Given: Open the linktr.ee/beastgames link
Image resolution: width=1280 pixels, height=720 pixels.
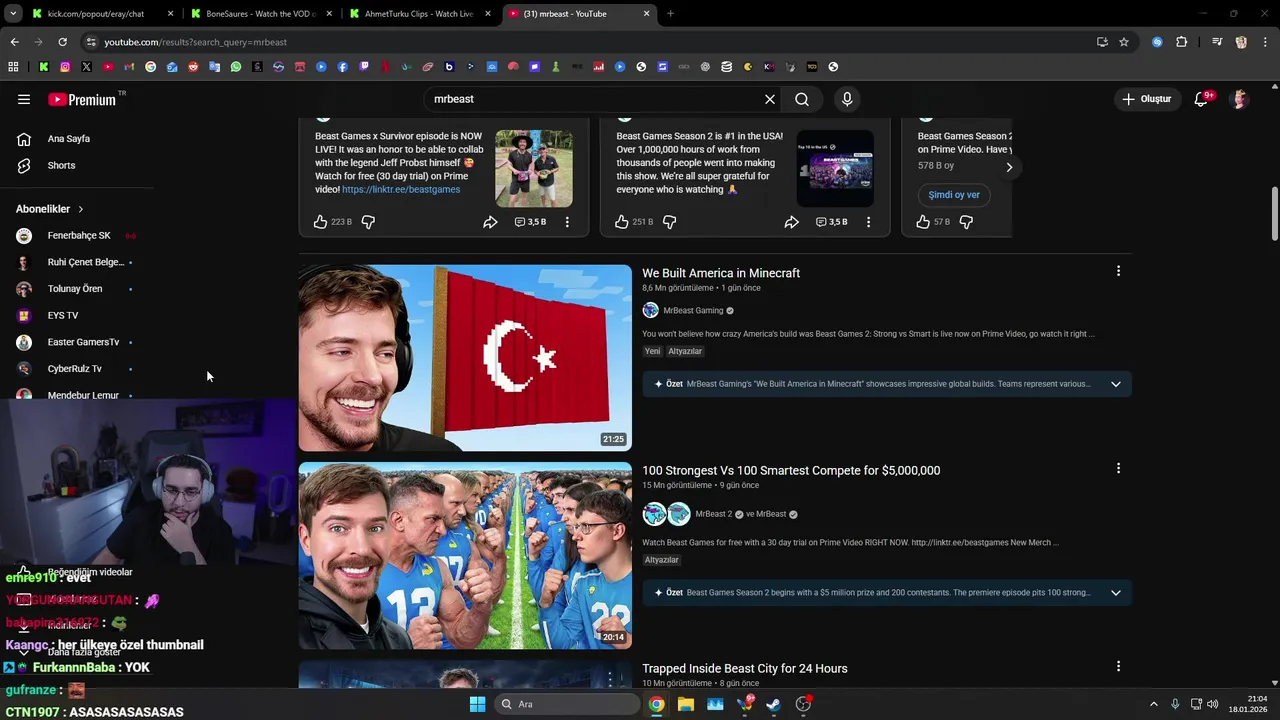Looking at the screenshot, I should click(x=401, y=189).
